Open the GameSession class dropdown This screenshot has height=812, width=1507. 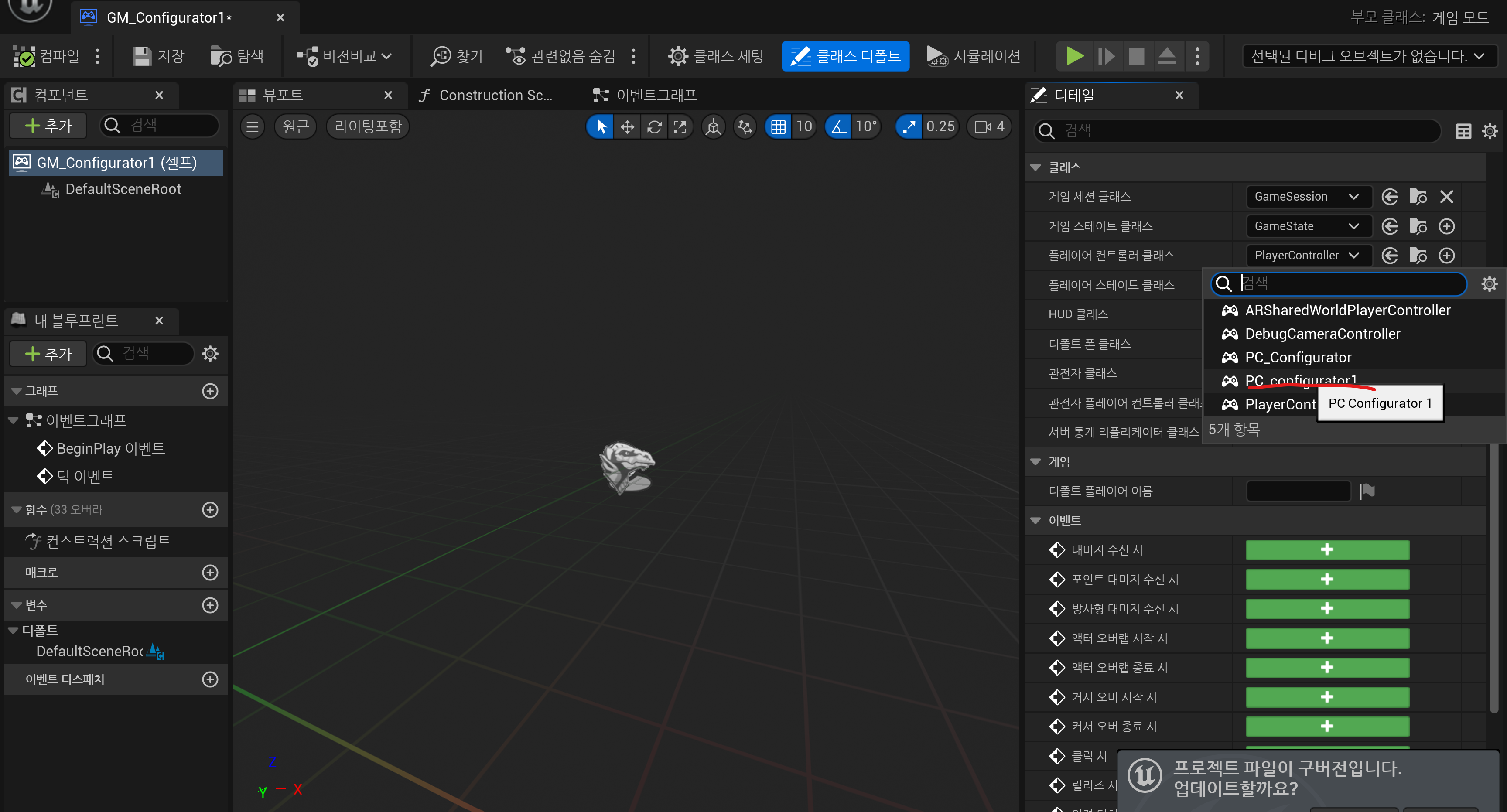point(1309,197)
